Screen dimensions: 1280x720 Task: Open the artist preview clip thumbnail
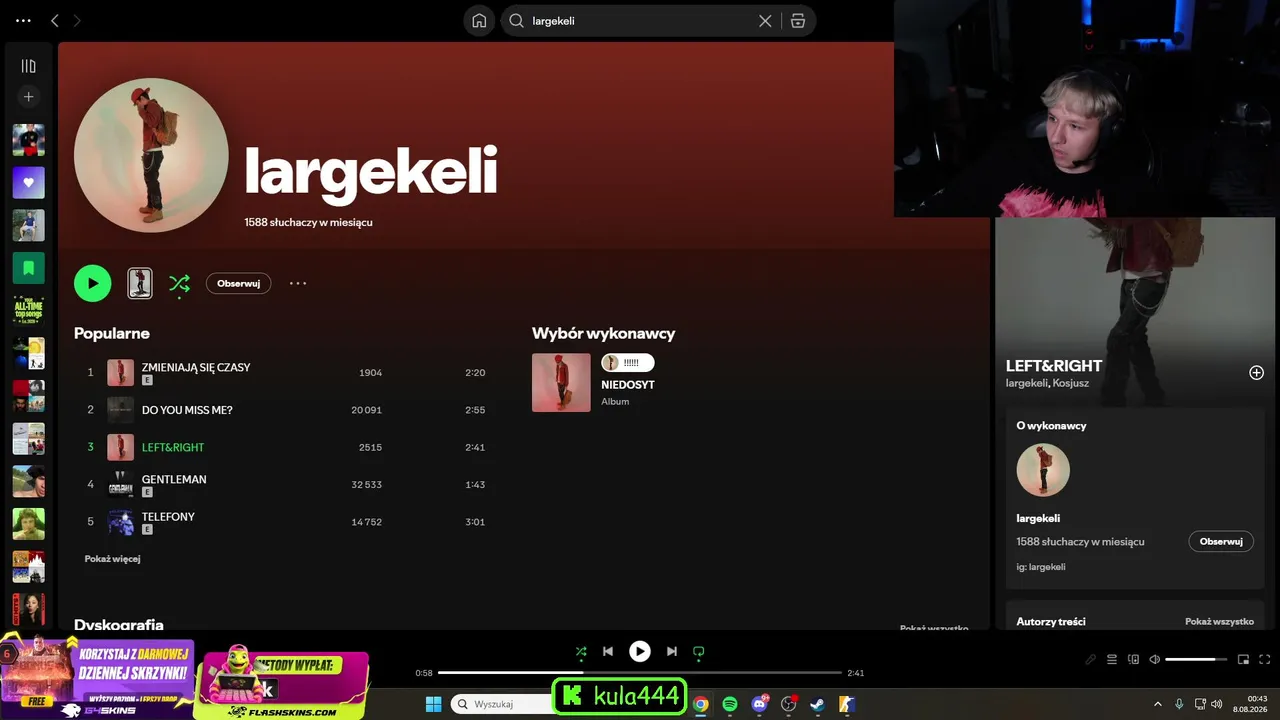(x=140, y=283)
